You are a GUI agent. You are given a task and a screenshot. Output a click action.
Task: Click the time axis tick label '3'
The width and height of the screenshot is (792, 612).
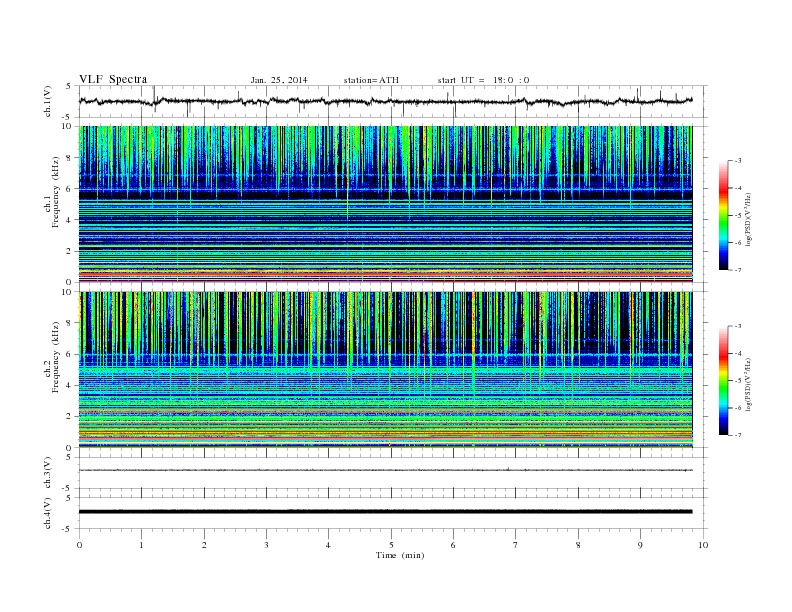click(266, 545)
